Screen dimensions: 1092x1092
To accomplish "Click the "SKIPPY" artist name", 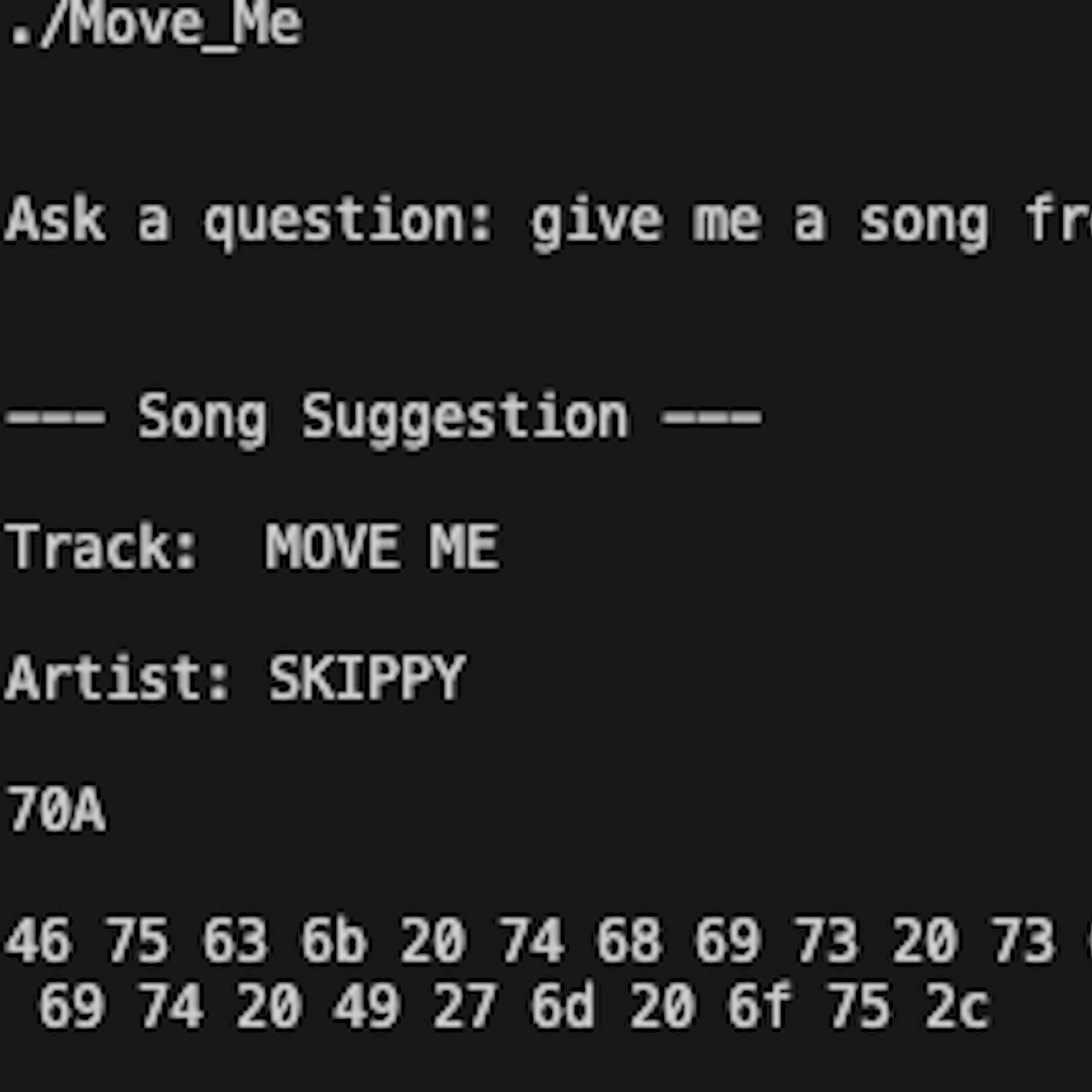I will point(367,678).
